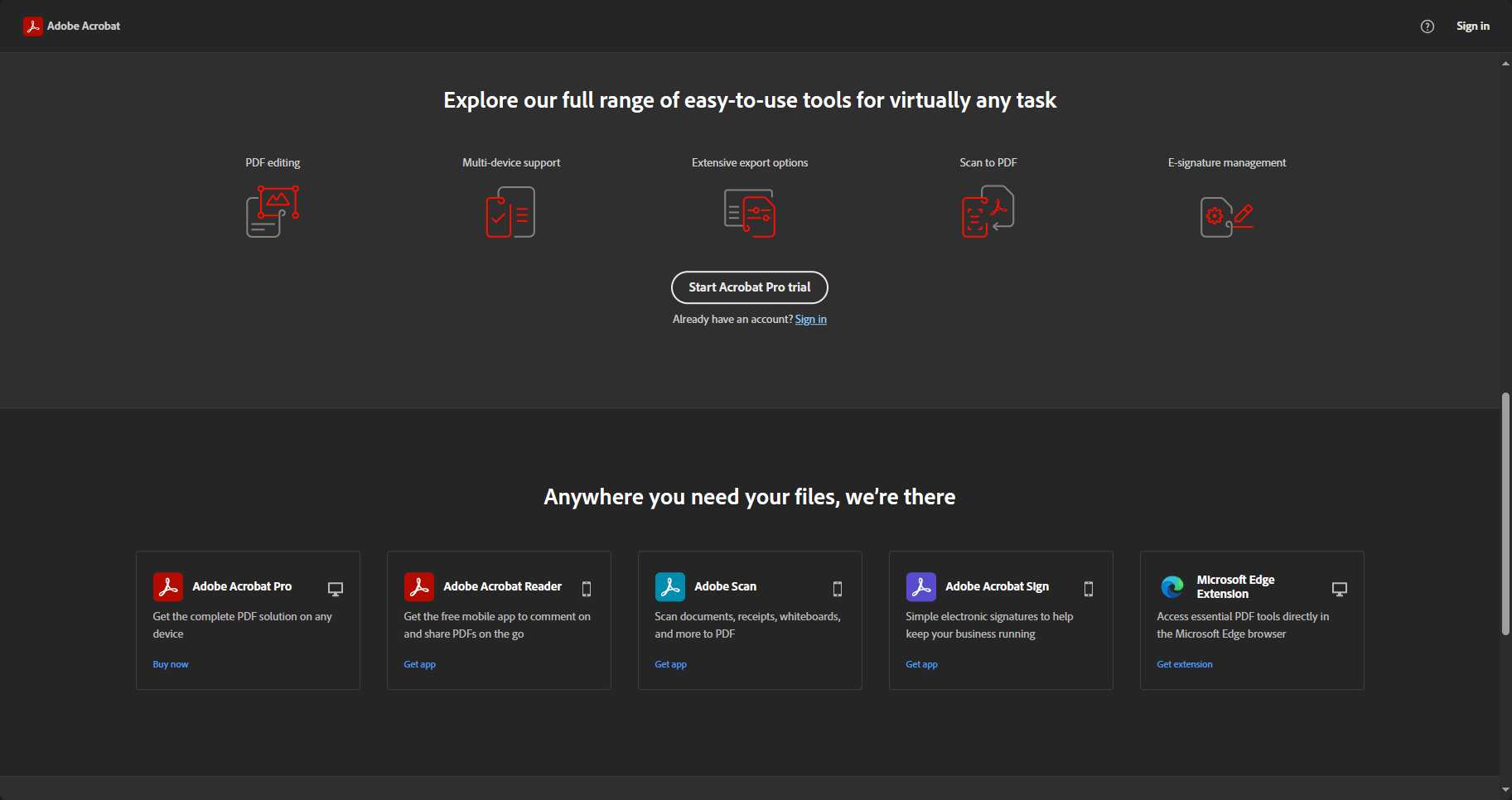Start the Acrobat Pro trial
This screenshot has height=800, width=1512.
[750, 287]
